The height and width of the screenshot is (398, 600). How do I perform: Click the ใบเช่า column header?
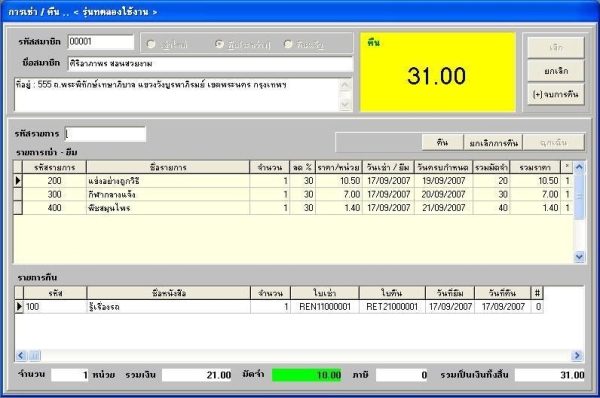[324, 293]
